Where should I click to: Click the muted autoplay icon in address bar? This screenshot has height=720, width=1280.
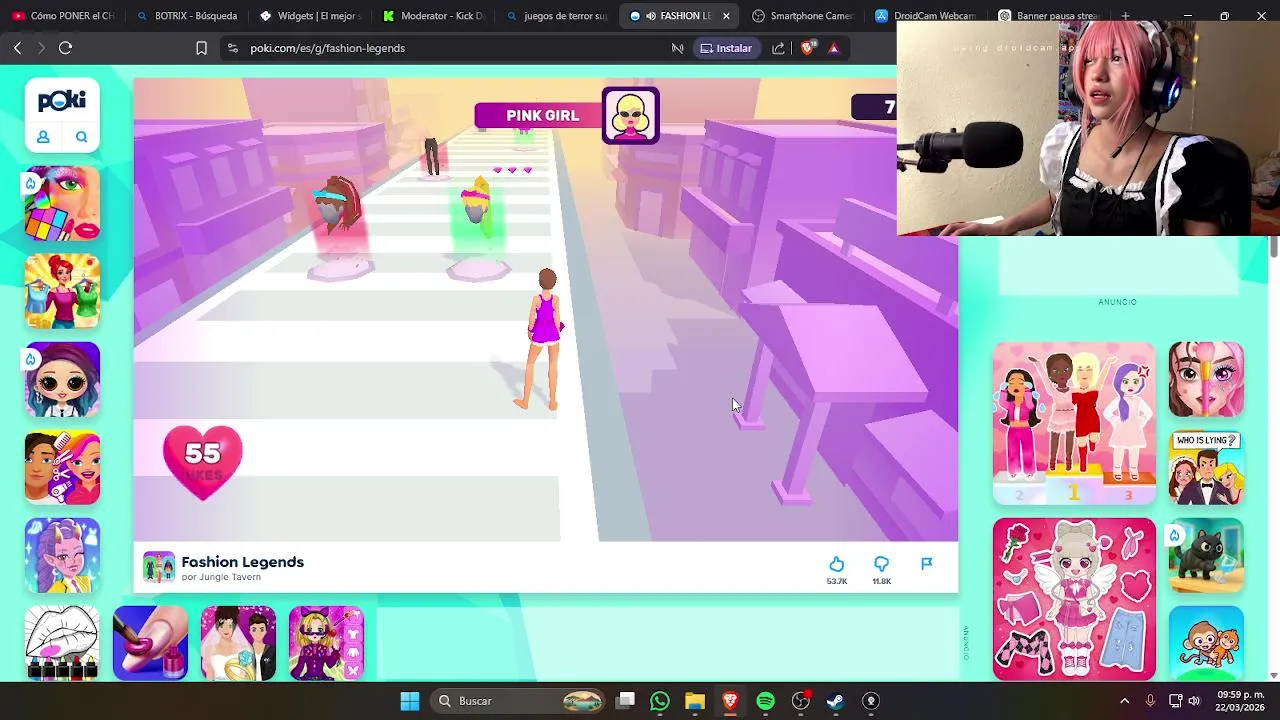pos(677,48)
